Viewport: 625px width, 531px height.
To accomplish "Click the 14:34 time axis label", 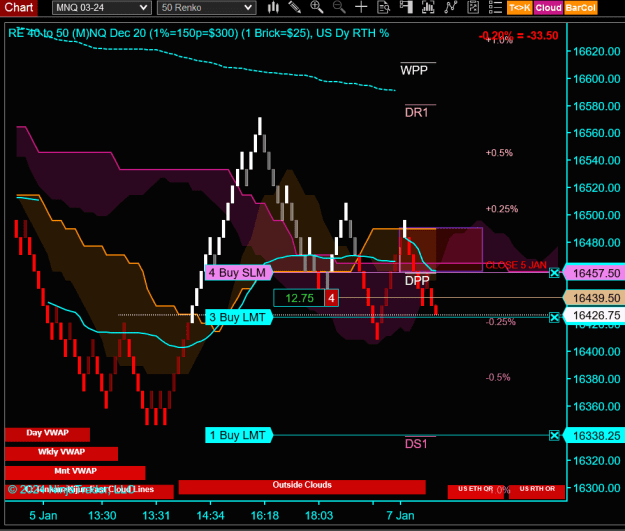I will point(210,516).
